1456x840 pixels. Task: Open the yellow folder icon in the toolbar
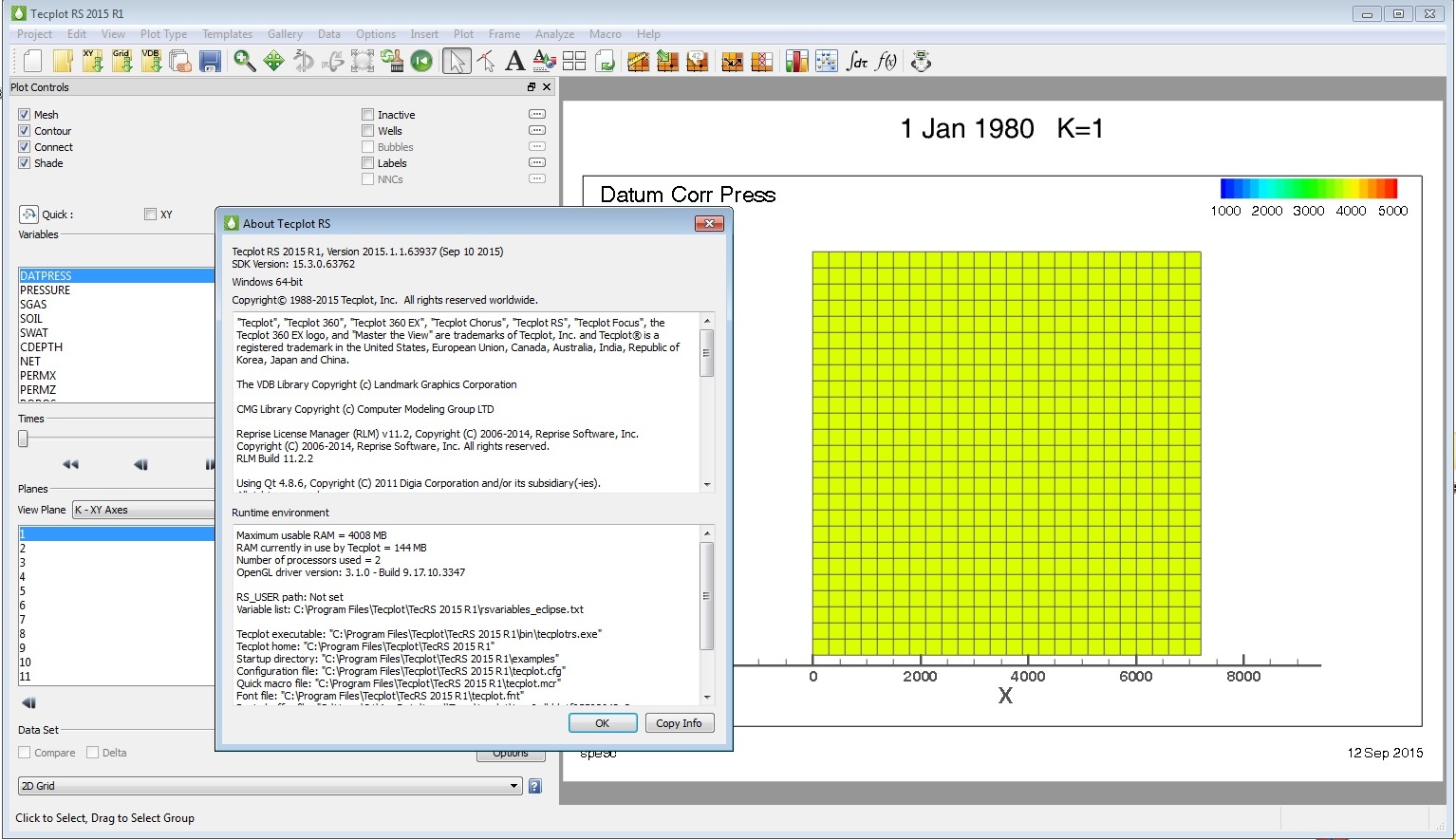(x=63, y=62)
